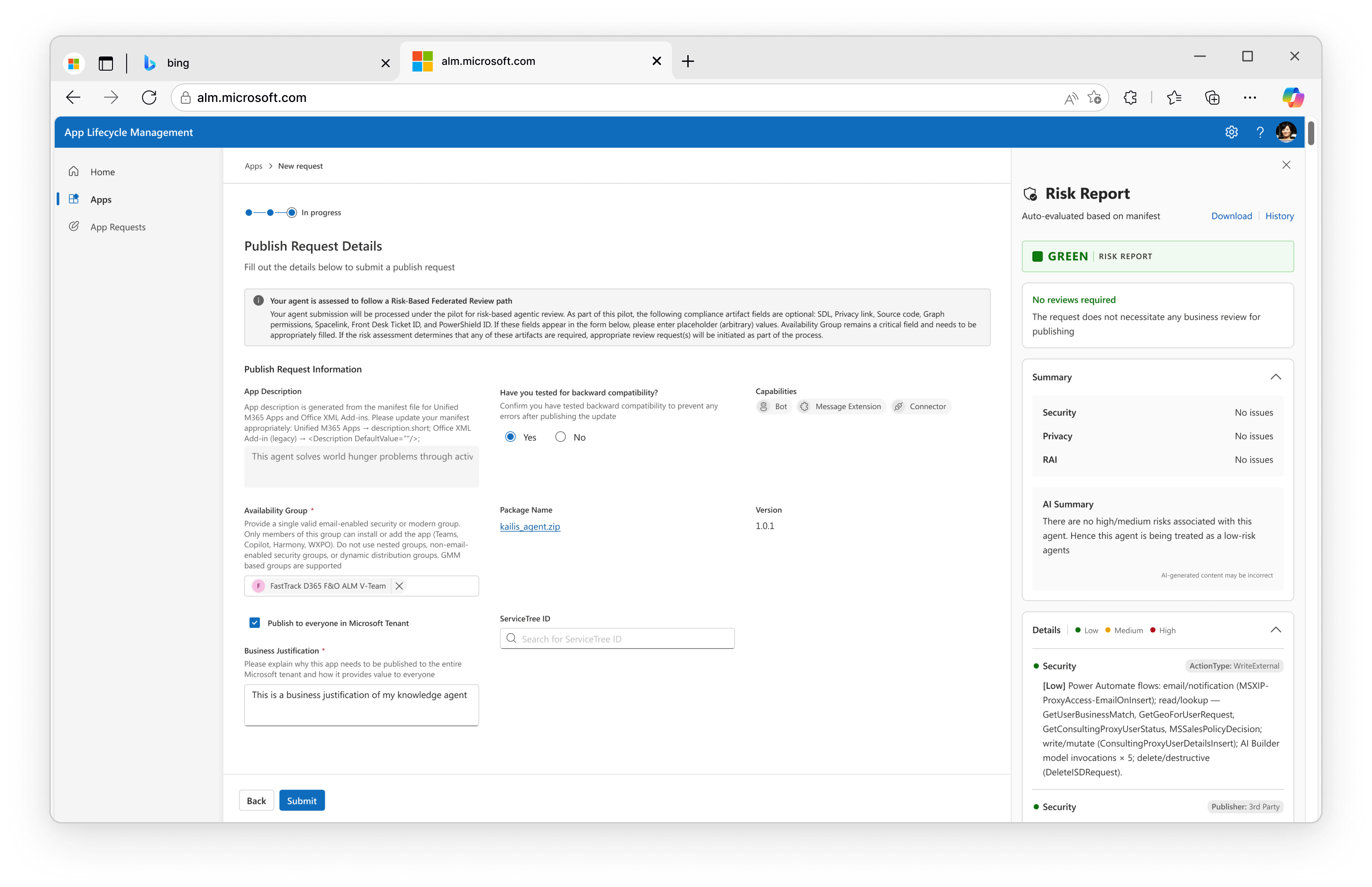Click the Back button
The image size is (1372, 887).
(256, 801)
